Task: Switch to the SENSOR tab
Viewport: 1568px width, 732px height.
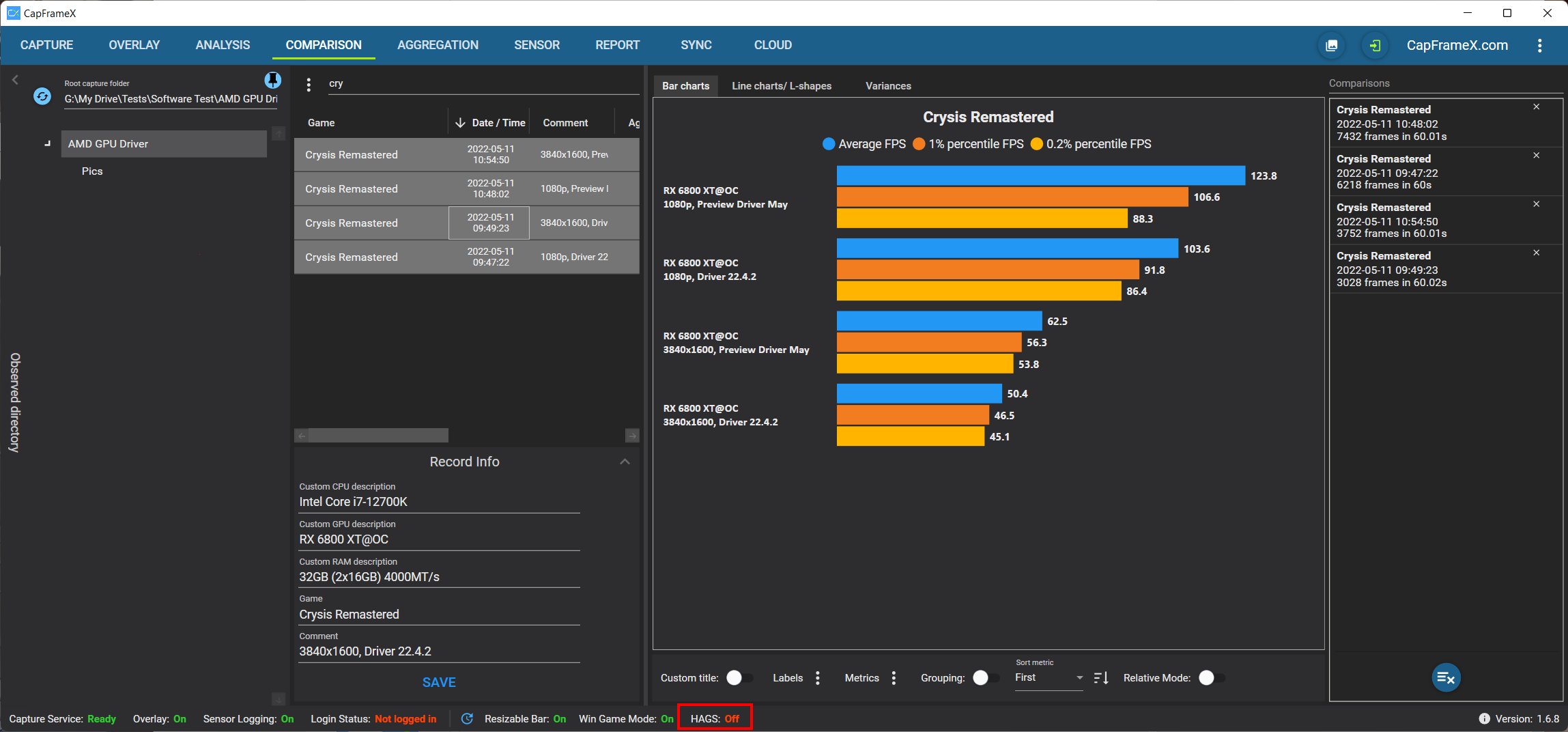Action: 537,45
